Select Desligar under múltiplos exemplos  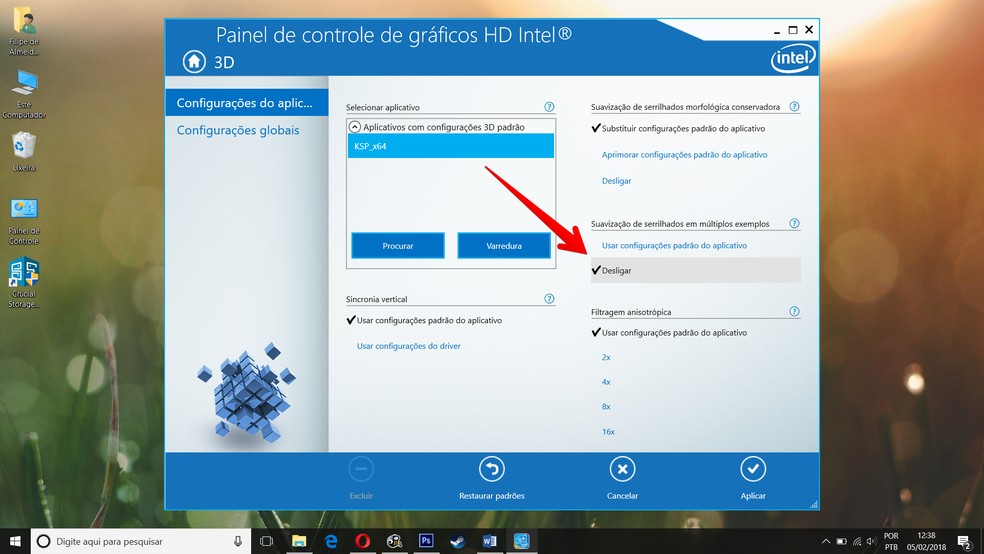tap(696, 270)
